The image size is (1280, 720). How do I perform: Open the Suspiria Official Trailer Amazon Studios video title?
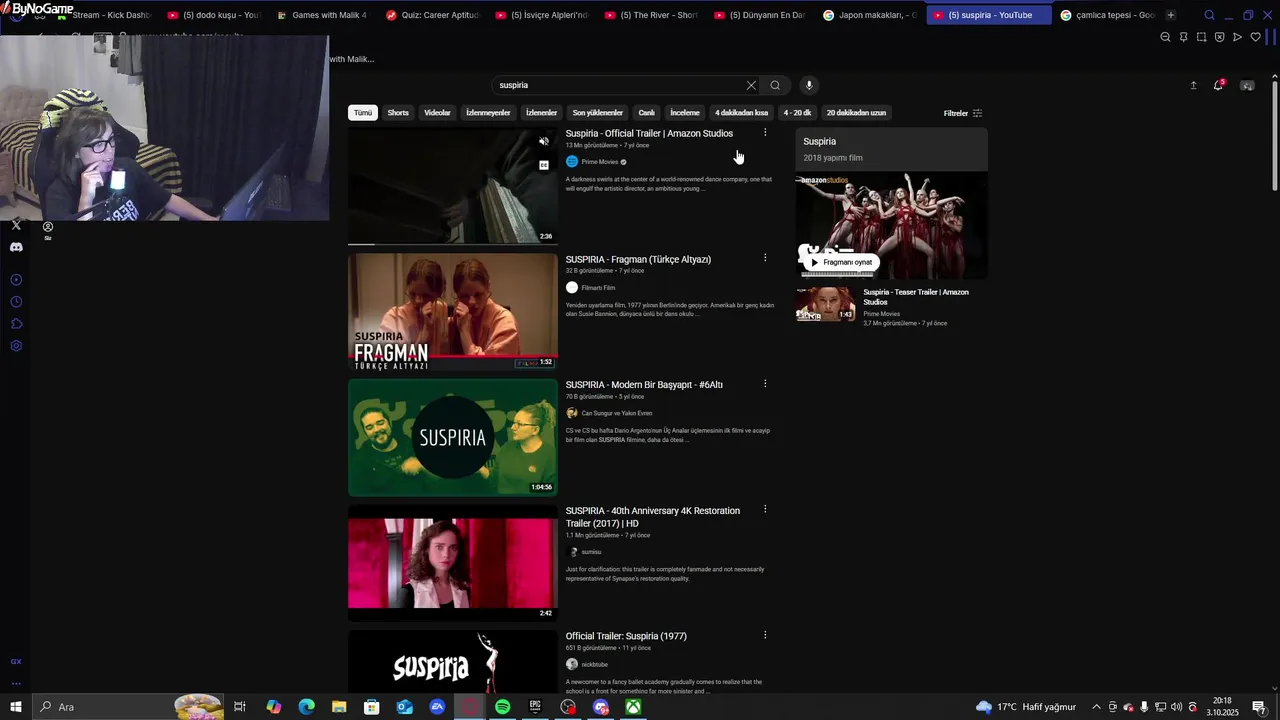[649, 133]
